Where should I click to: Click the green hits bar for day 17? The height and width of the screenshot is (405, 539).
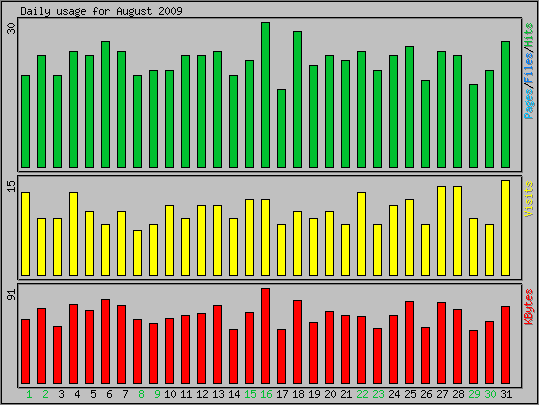(x=282, y=129)
